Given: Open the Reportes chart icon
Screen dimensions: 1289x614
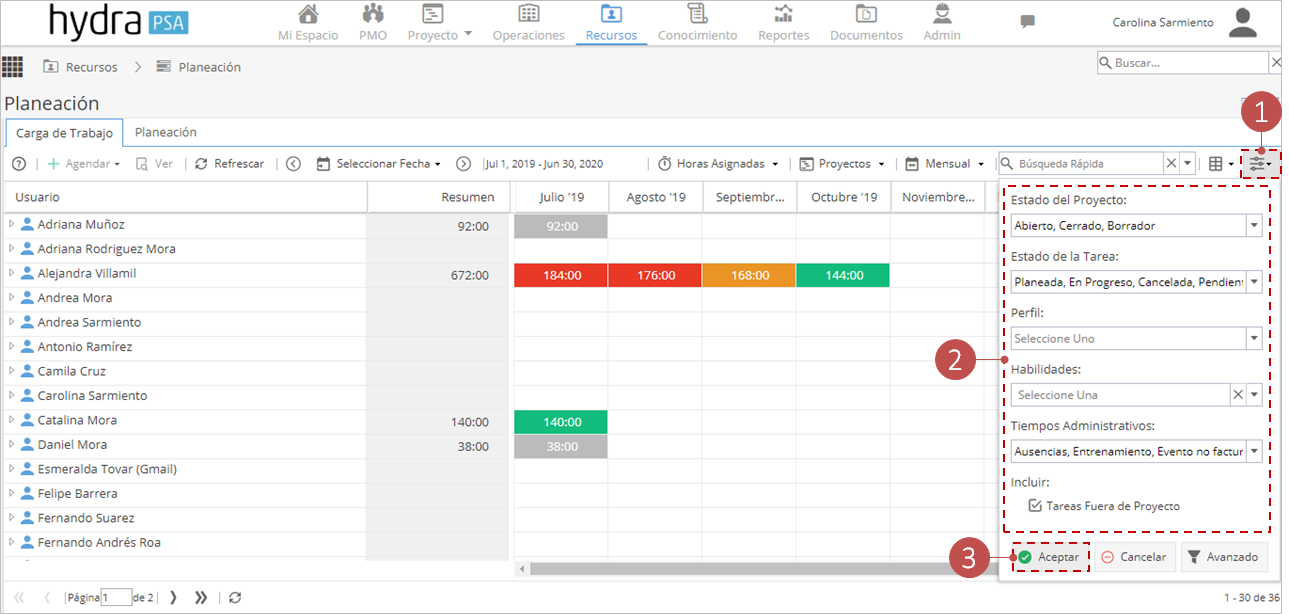Looking at the screenshot, I should pos(784,14).
